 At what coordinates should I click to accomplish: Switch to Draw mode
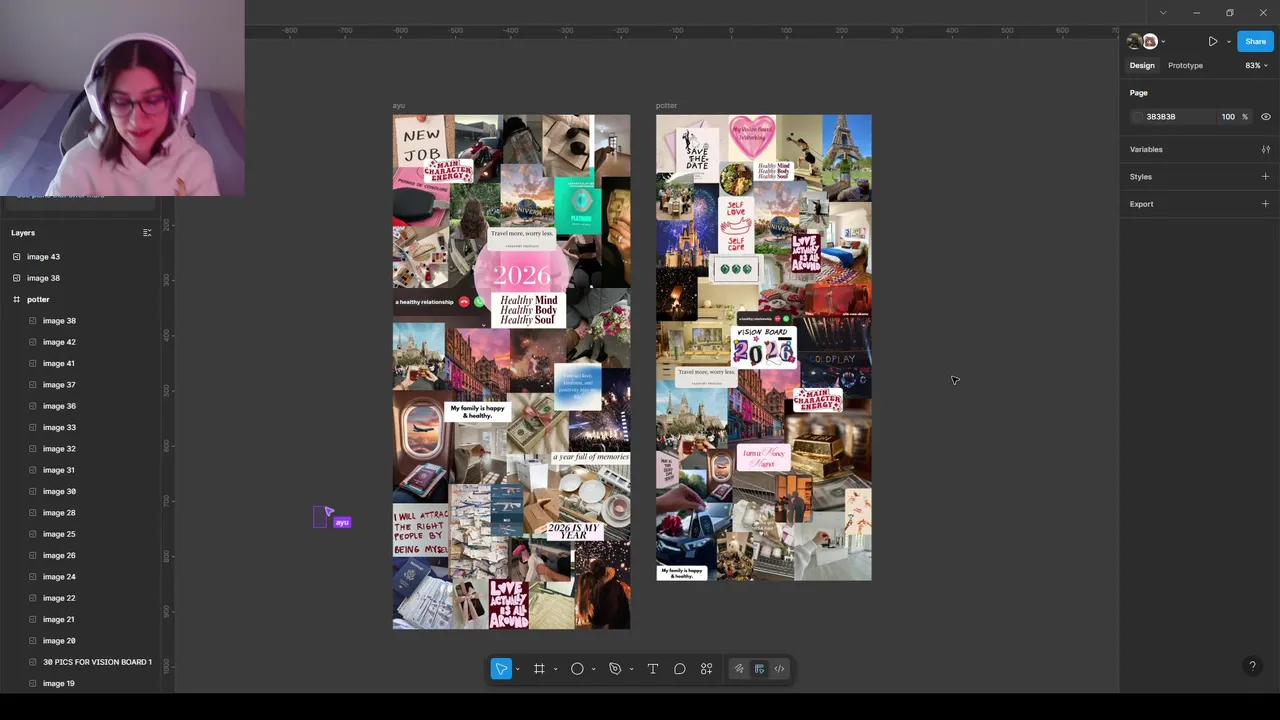pos(739,669)
